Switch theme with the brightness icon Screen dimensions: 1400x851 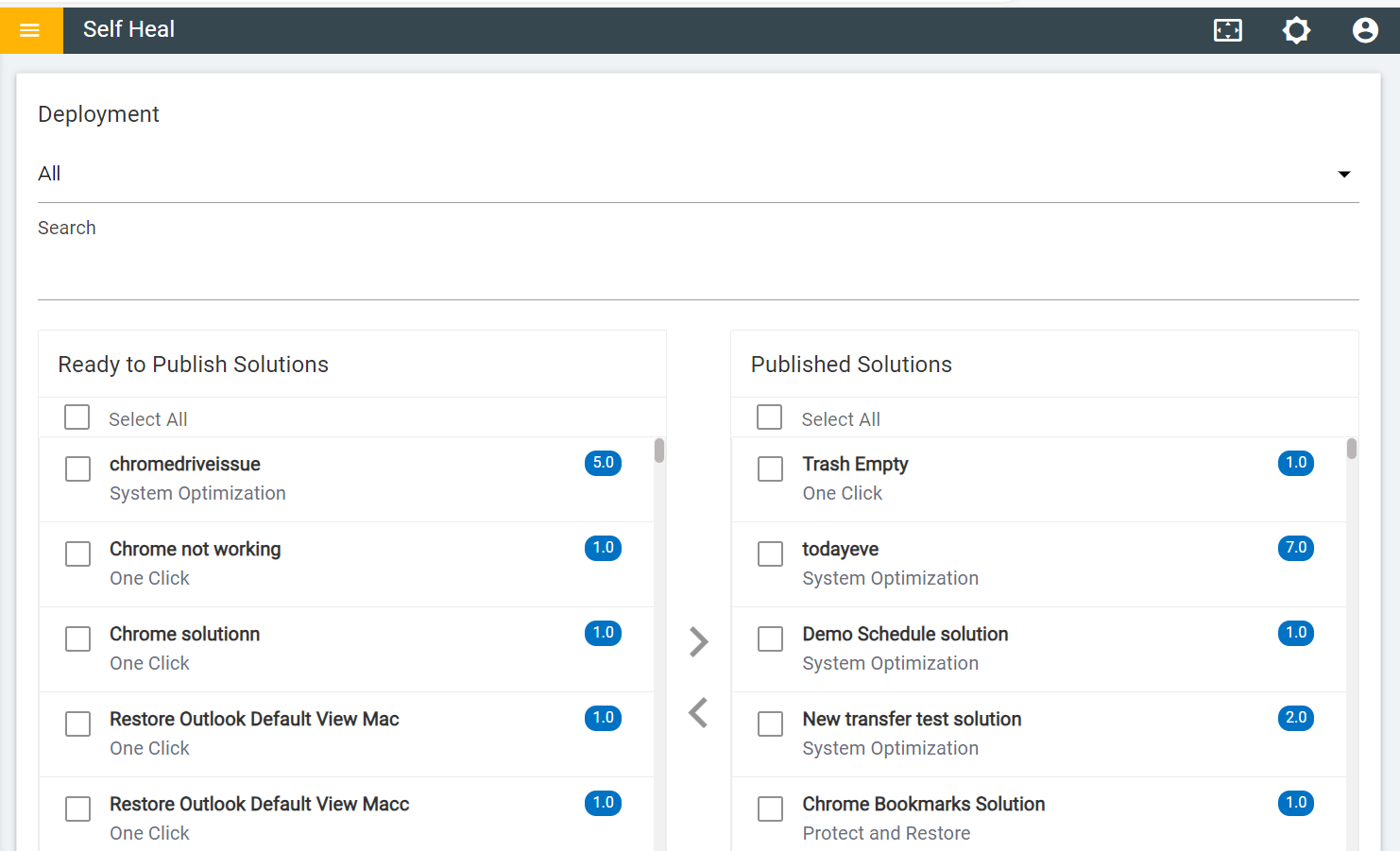coord(1296,30)
